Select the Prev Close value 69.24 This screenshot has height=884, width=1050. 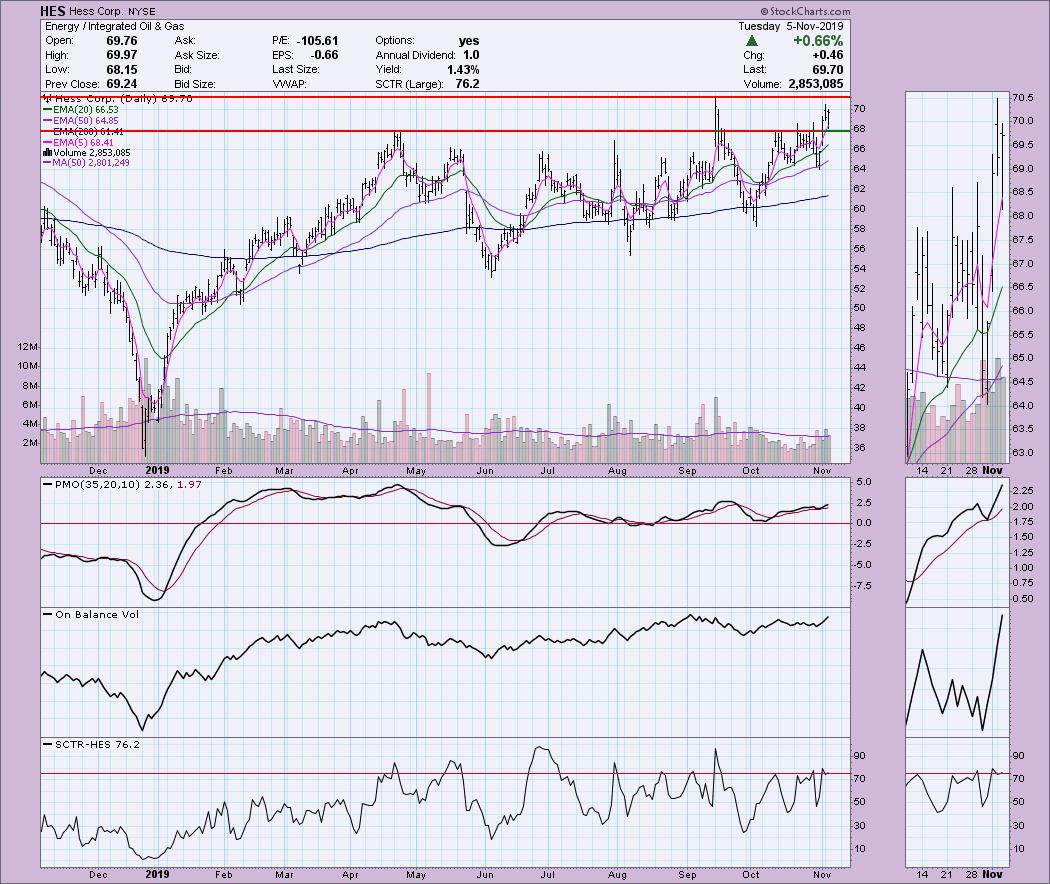122,84
